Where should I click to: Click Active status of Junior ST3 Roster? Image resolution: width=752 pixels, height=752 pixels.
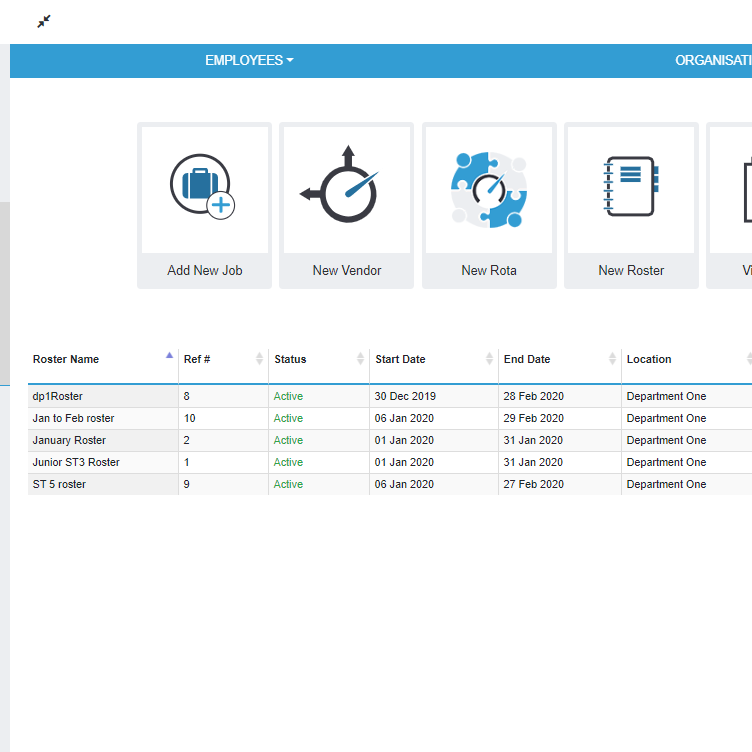[288, 462]
